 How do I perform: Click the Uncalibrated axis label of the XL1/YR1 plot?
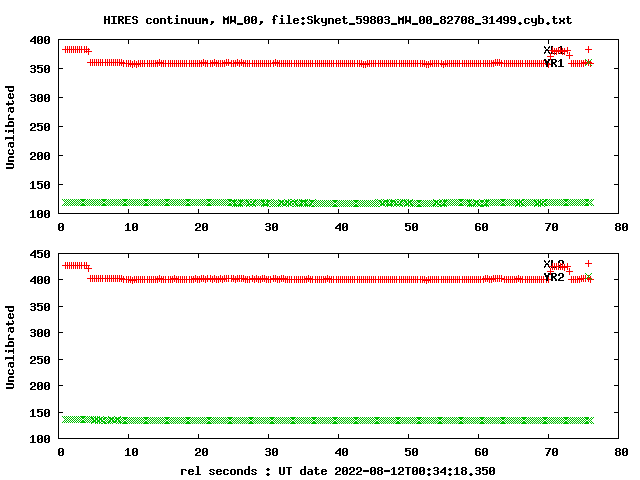pyautogui.click(x=10, y=127)
